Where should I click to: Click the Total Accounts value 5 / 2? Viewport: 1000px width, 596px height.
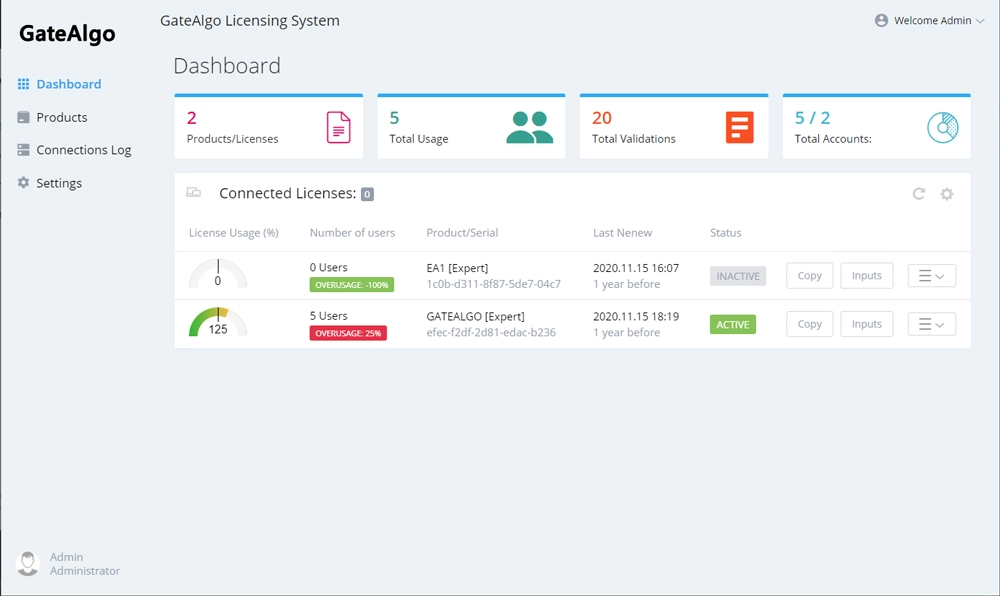(812, 118)
